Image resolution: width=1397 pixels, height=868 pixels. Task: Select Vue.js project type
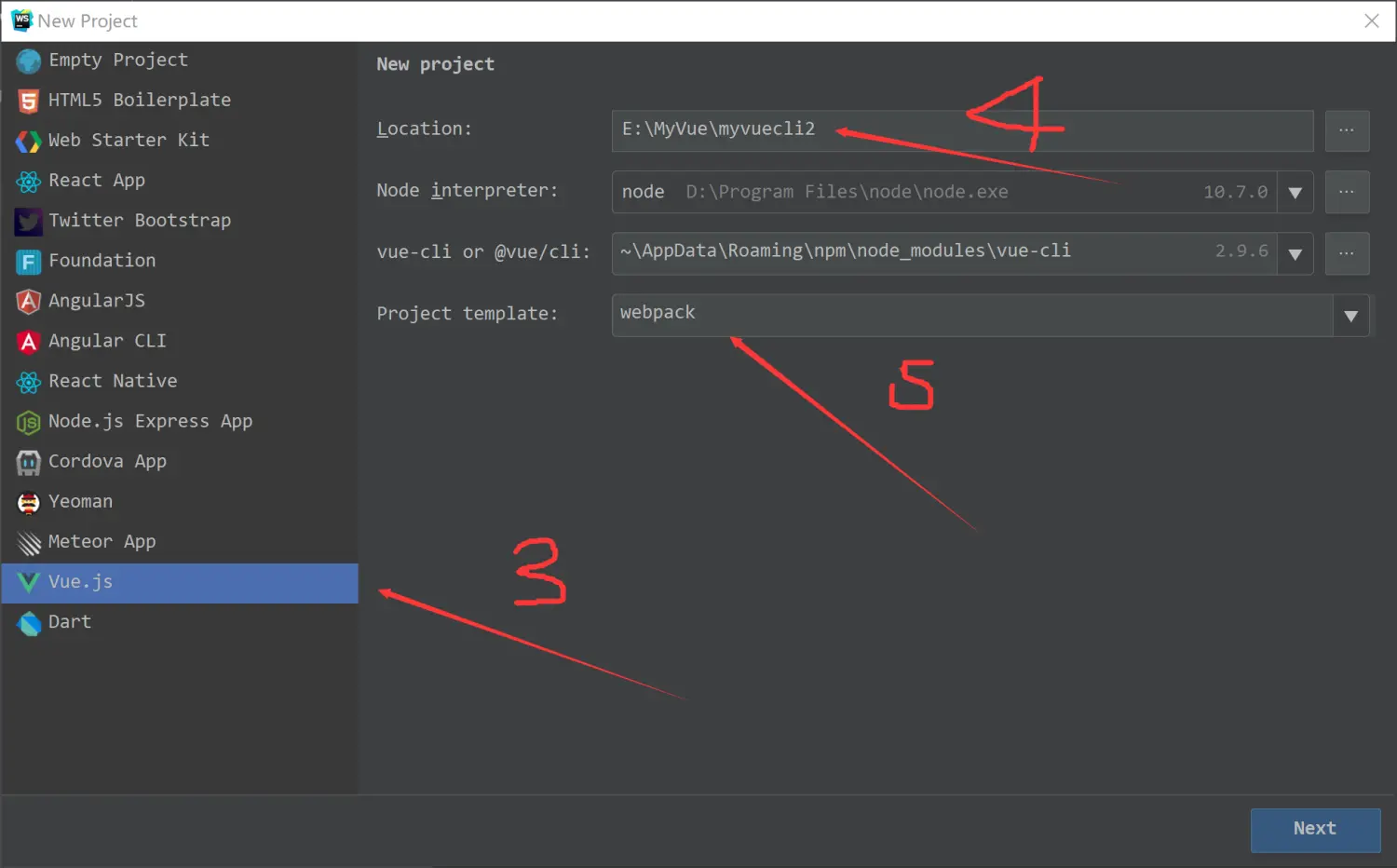pos(180,583)
